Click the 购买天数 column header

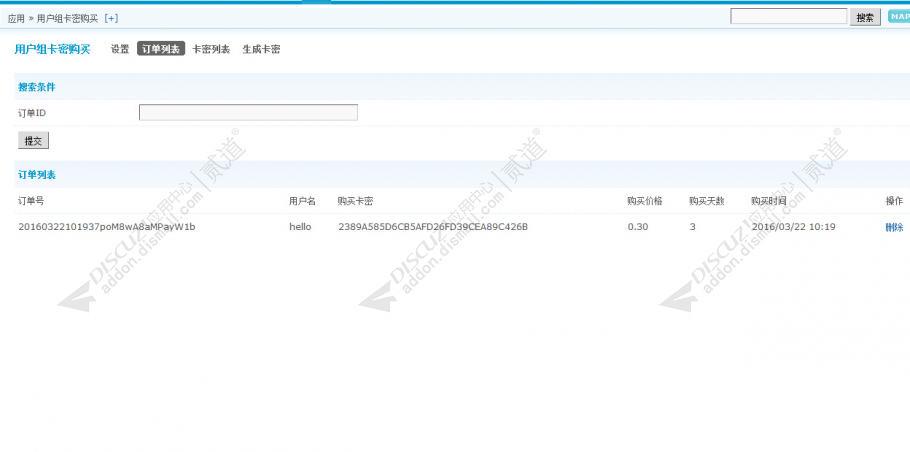click(x=707, y=201)
